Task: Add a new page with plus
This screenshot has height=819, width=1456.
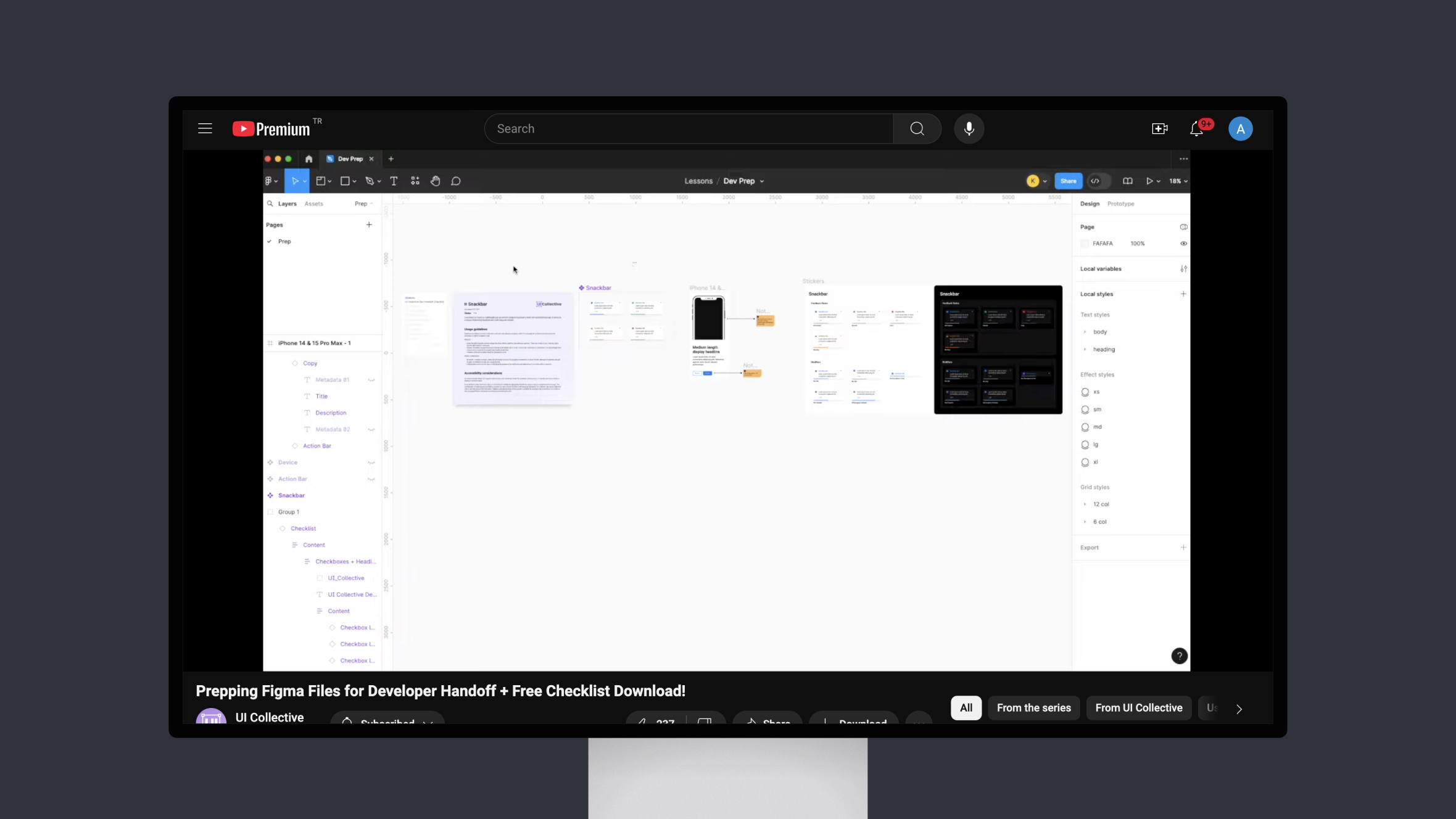Action: click(x=369, y=224)
